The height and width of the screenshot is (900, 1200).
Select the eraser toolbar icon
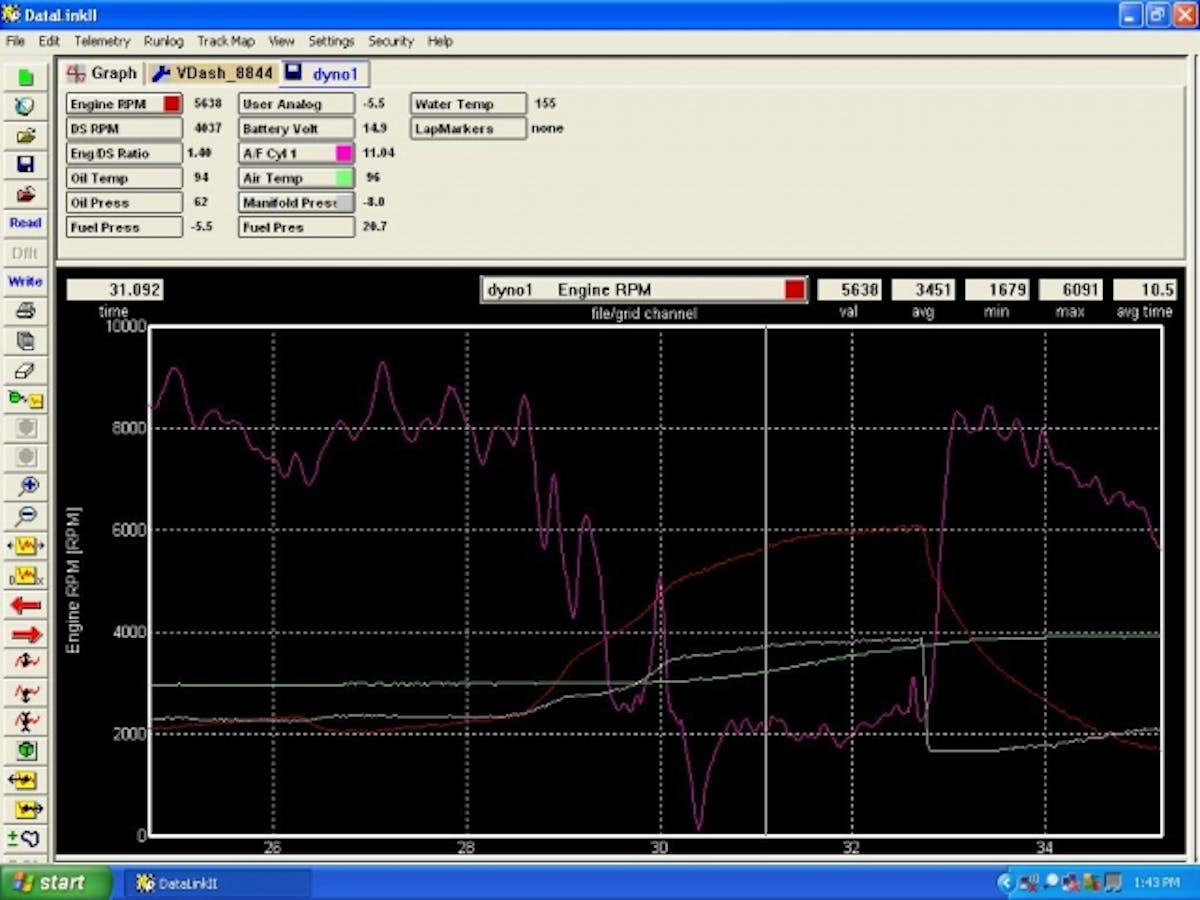pyautogui.click(x=23, y=369)
